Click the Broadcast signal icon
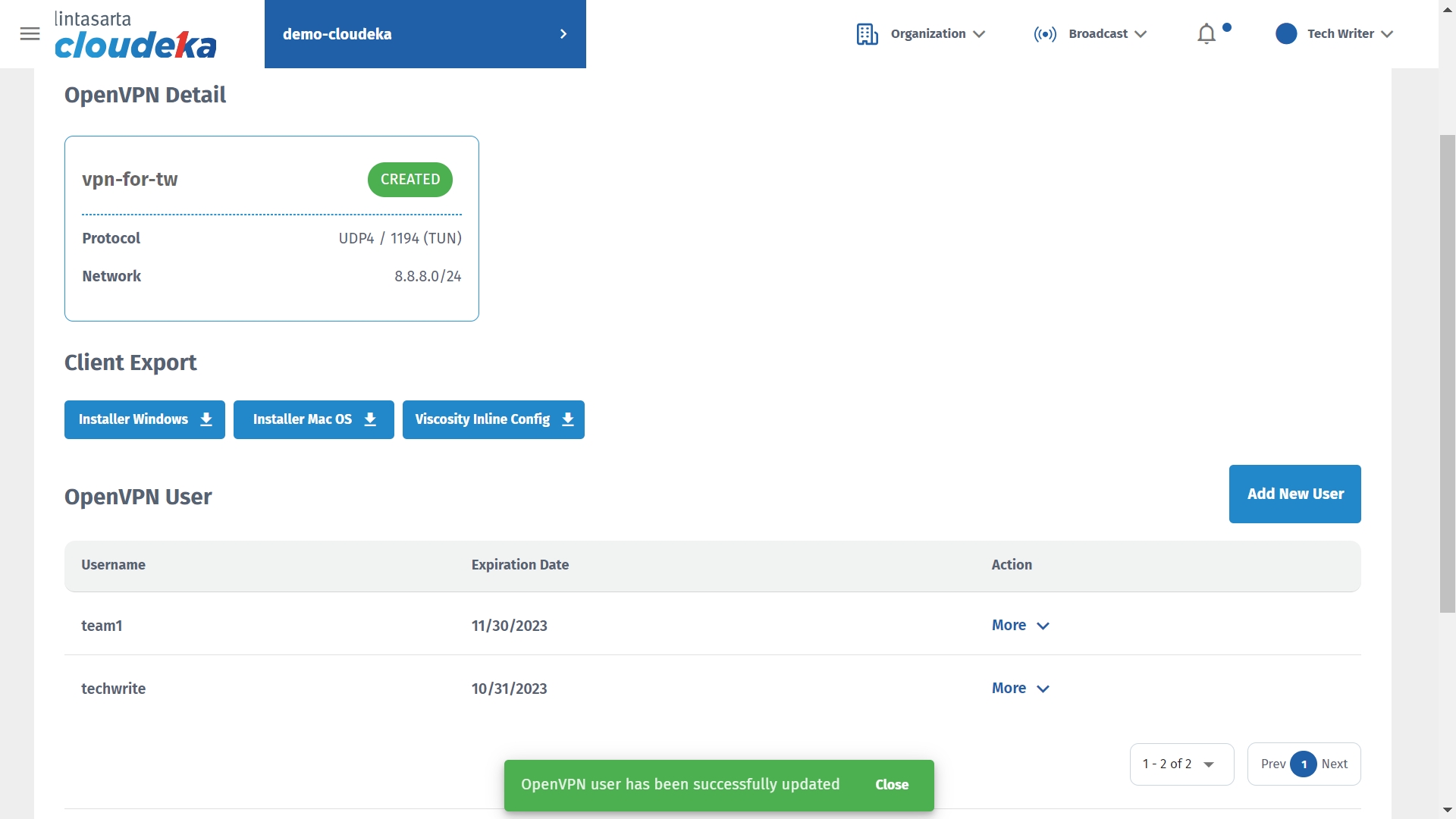Image resolution: width=1456 pixels, height=819 pixels. click(1045, 34)
